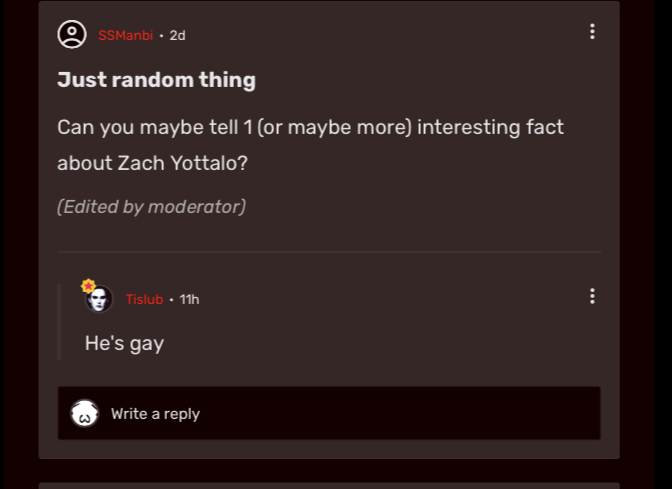
Task: Click the 2d timestamp on the post
Action: coord(177,35)
